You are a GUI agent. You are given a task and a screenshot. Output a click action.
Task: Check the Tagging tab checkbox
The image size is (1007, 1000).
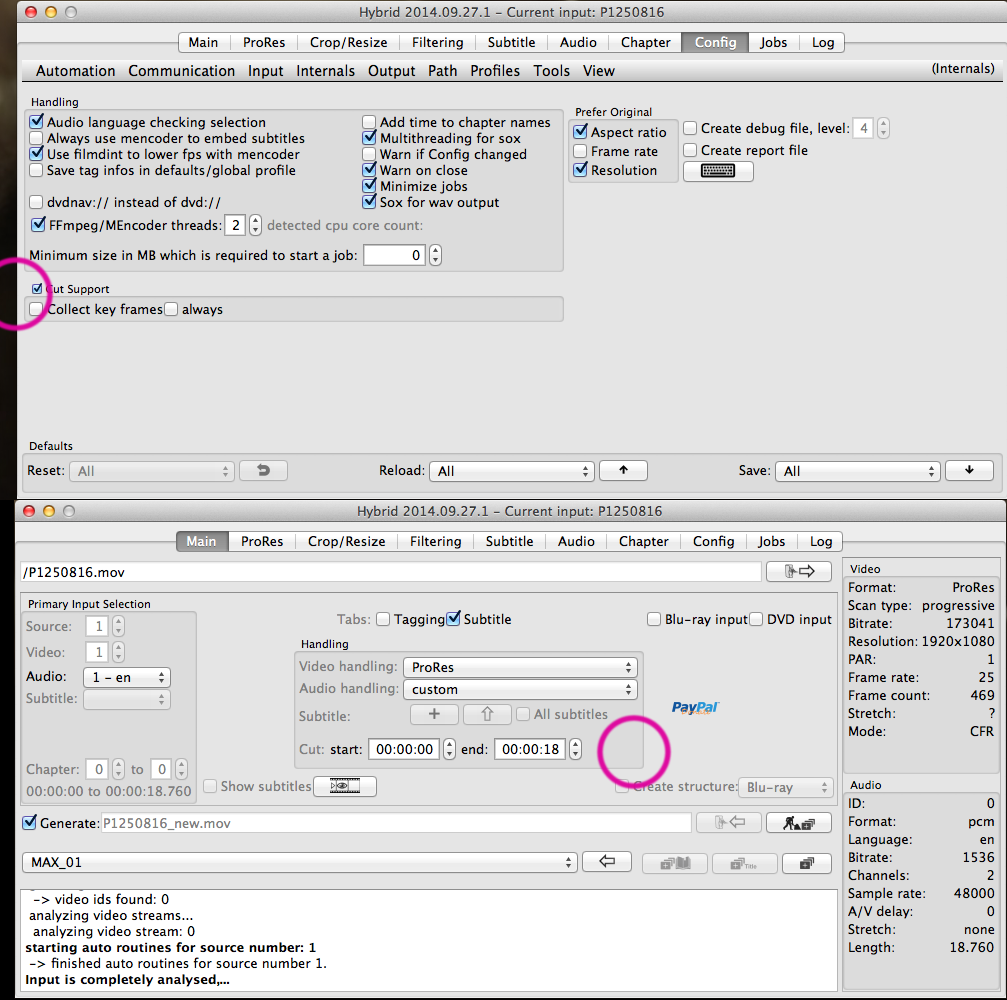[383, 619]
